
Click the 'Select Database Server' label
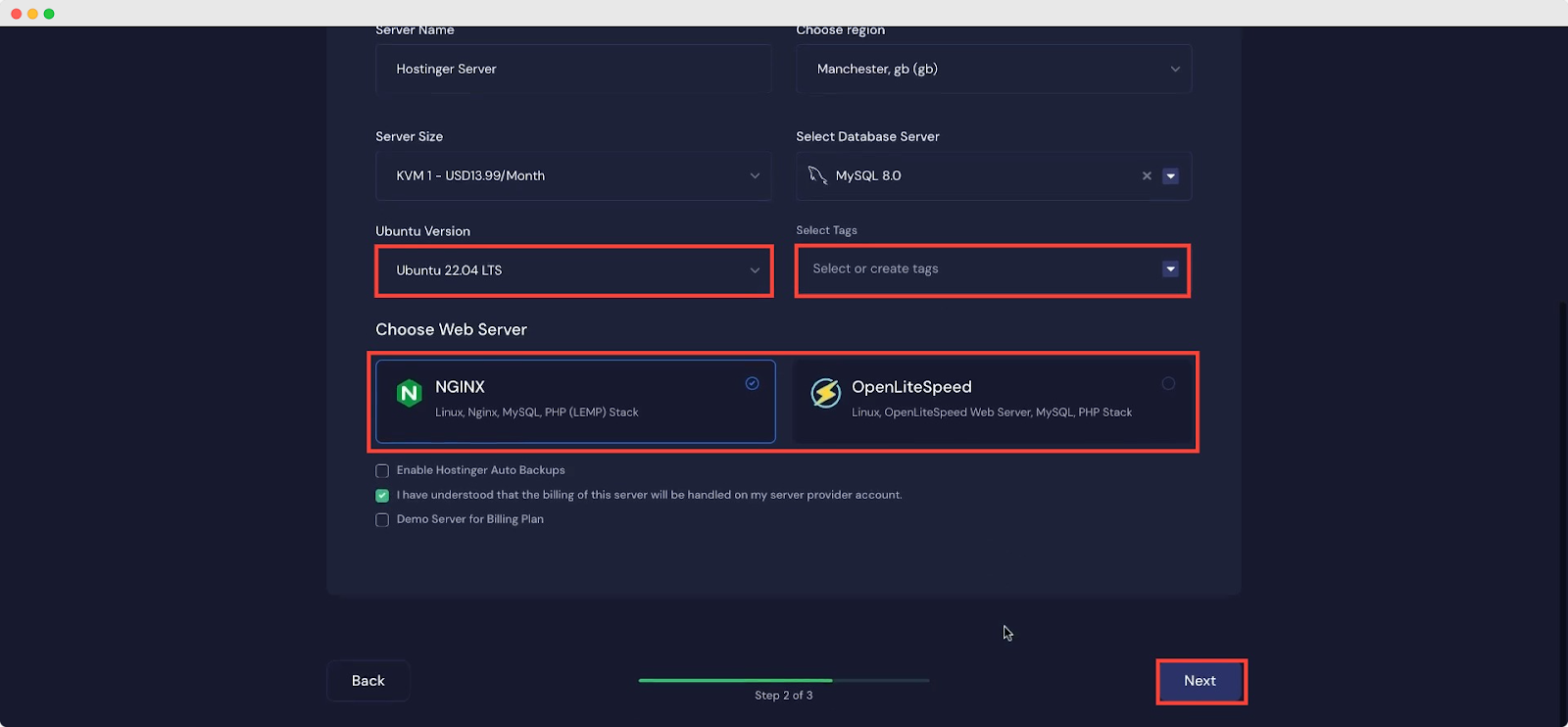click(x=868, y=136)
